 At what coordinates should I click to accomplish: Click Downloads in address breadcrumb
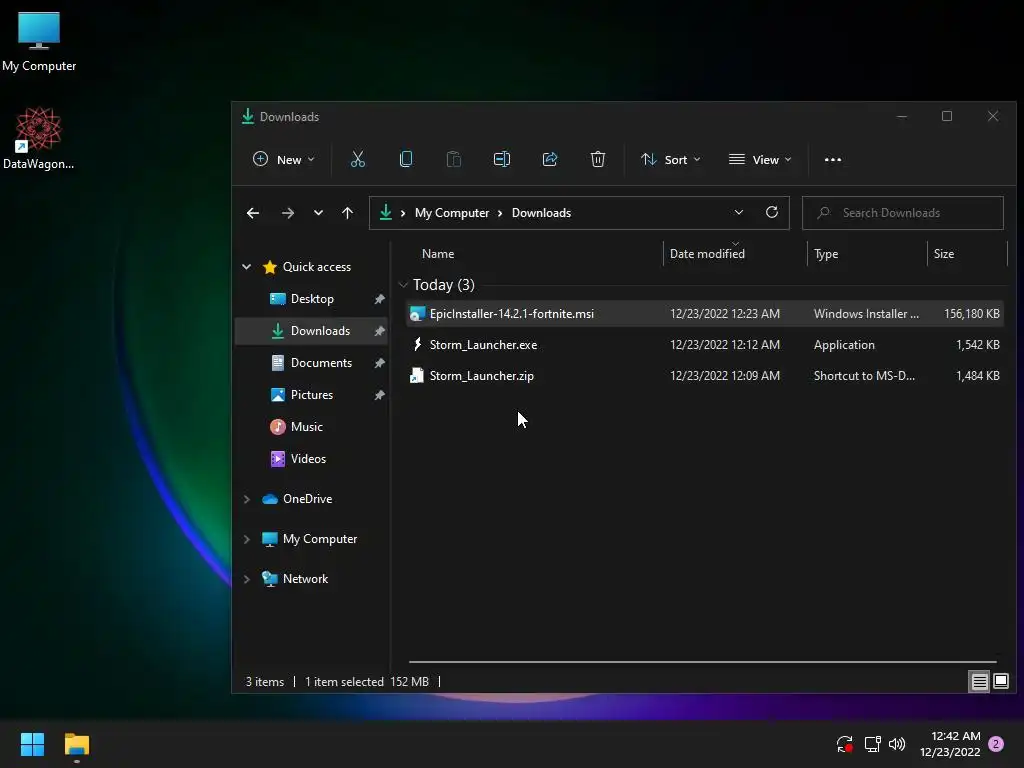tap(541, 213)
